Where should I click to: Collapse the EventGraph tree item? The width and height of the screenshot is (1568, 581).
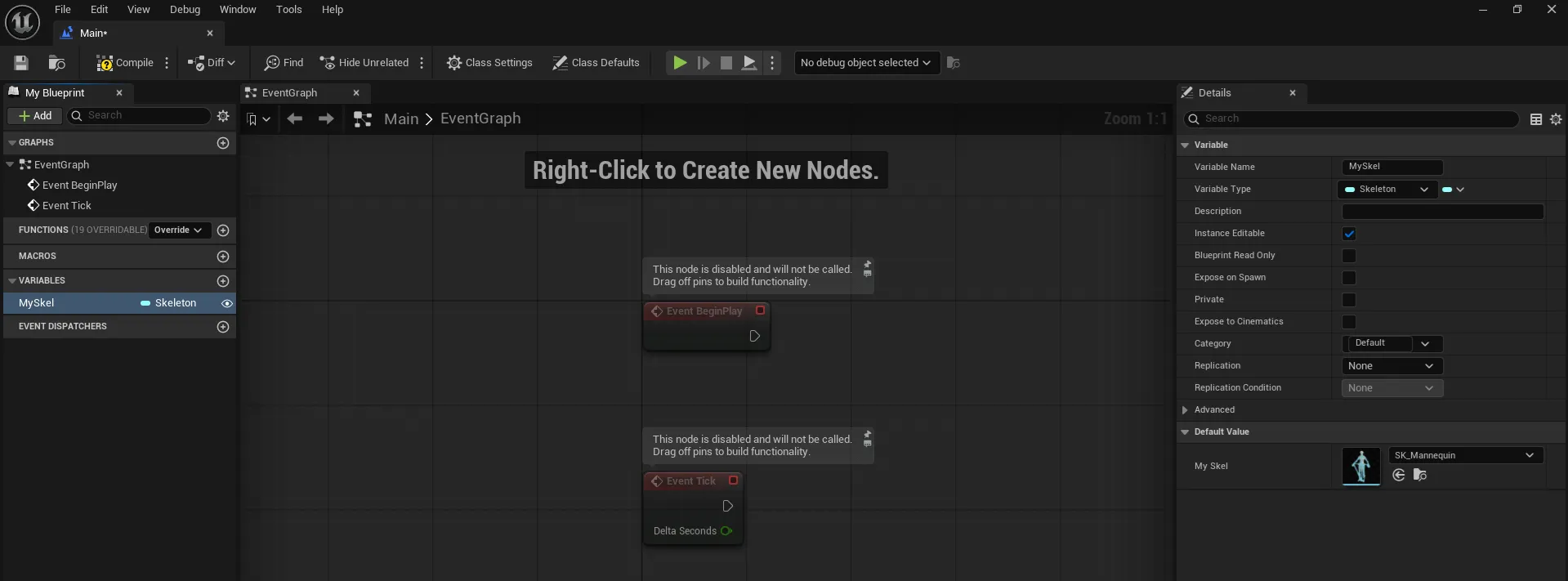[x=10, y=164]
